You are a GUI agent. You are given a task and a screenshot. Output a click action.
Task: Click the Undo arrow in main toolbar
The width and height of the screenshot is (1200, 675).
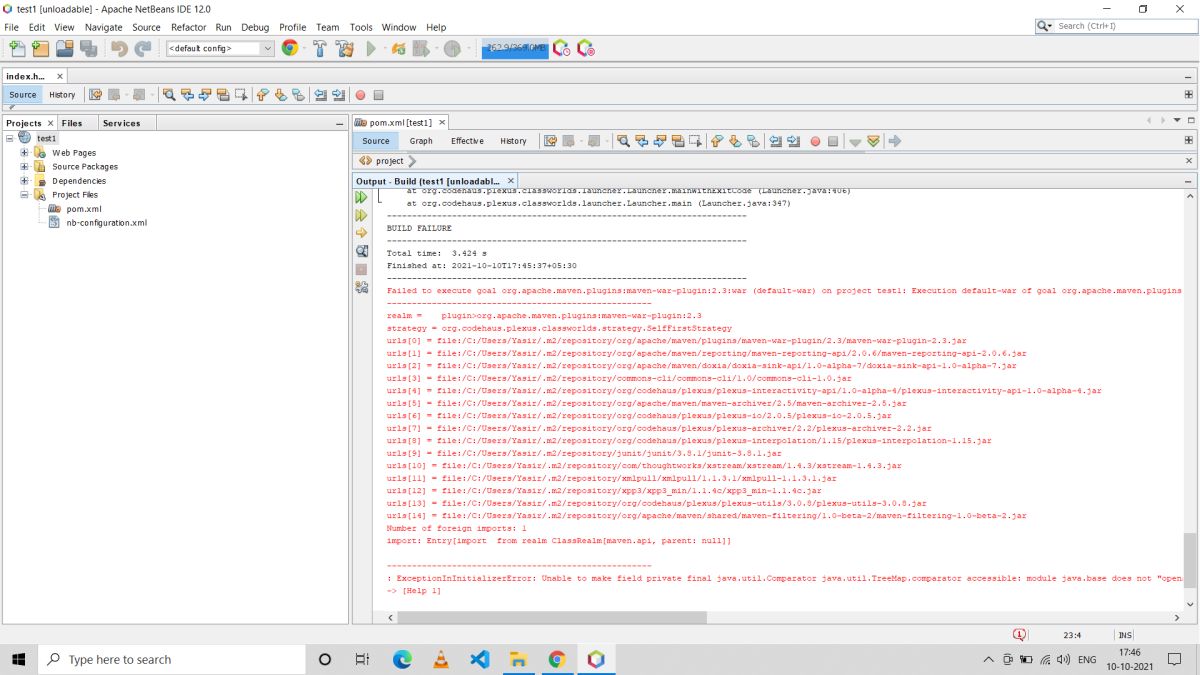pos(119,48)
